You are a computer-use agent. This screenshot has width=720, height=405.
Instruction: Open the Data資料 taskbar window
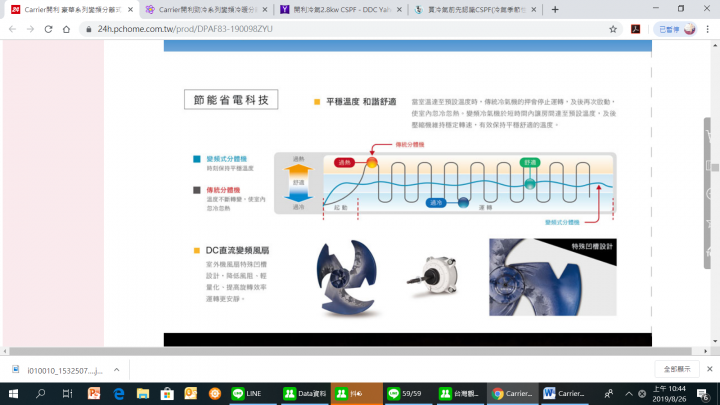point(305,394)
